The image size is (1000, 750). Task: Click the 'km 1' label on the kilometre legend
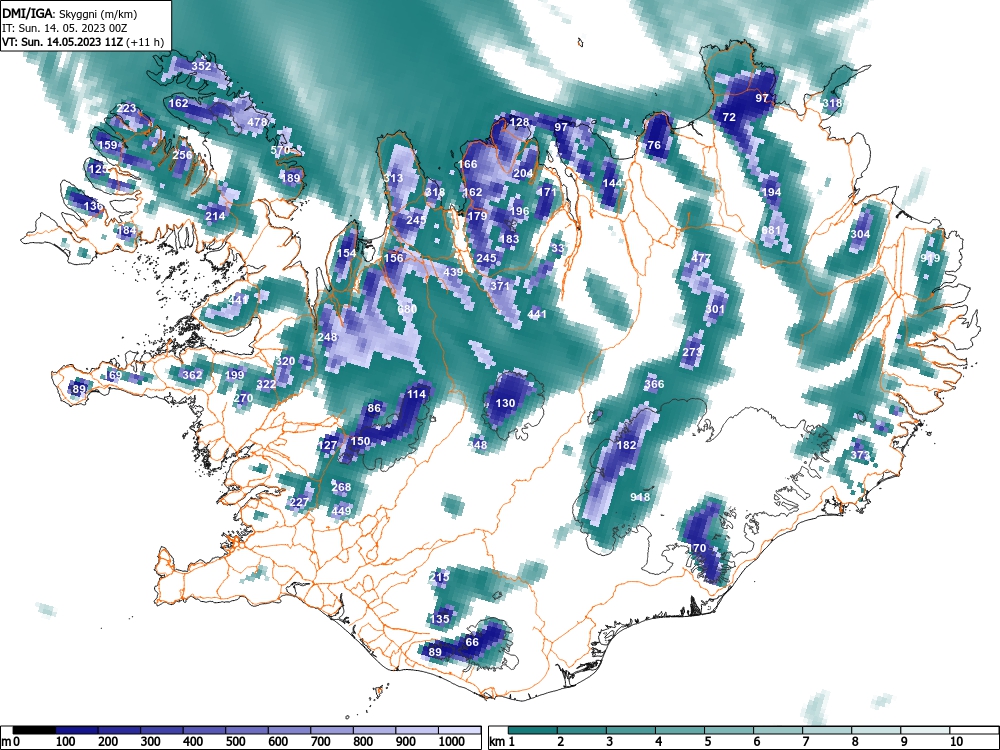coord(503,742)
